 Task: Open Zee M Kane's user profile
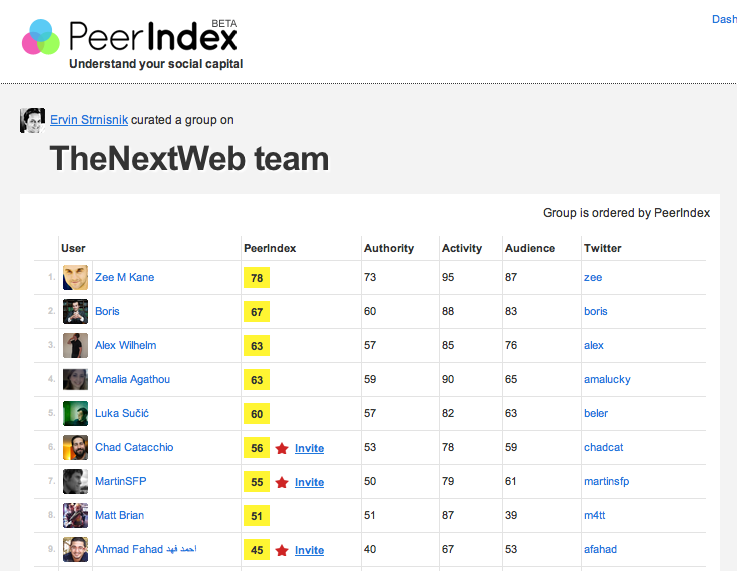coord(125,277)
